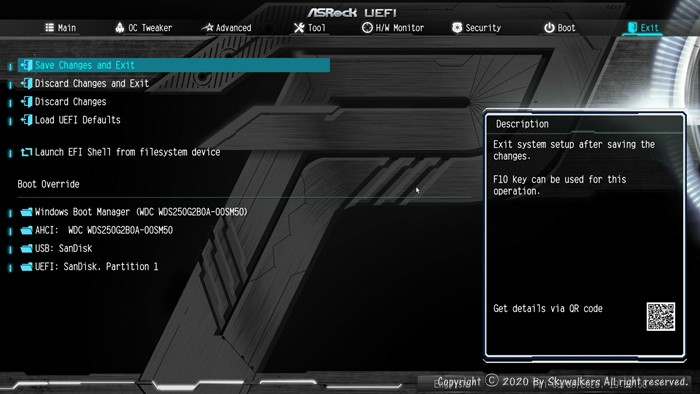Click the Load UEFI Defaults icon

(x=26, y=120)
